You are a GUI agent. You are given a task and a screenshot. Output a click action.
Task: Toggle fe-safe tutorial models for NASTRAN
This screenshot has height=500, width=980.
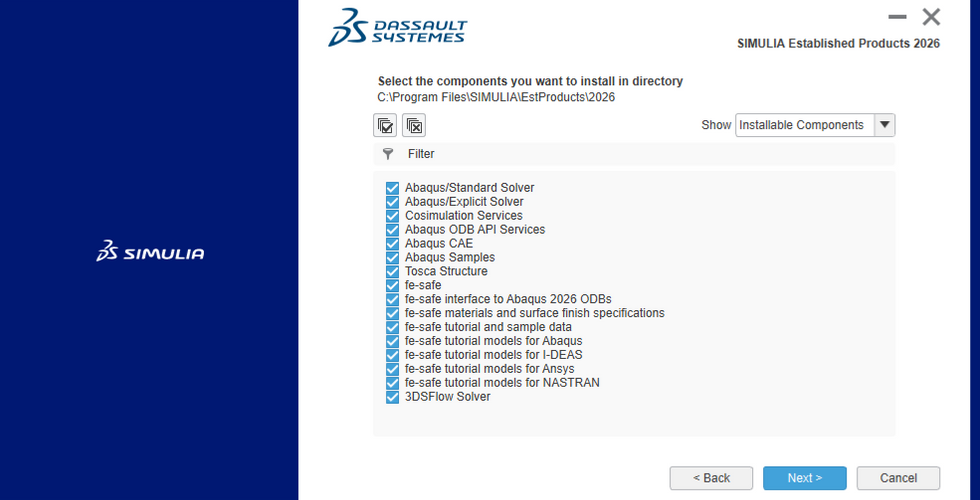(392, 382)
